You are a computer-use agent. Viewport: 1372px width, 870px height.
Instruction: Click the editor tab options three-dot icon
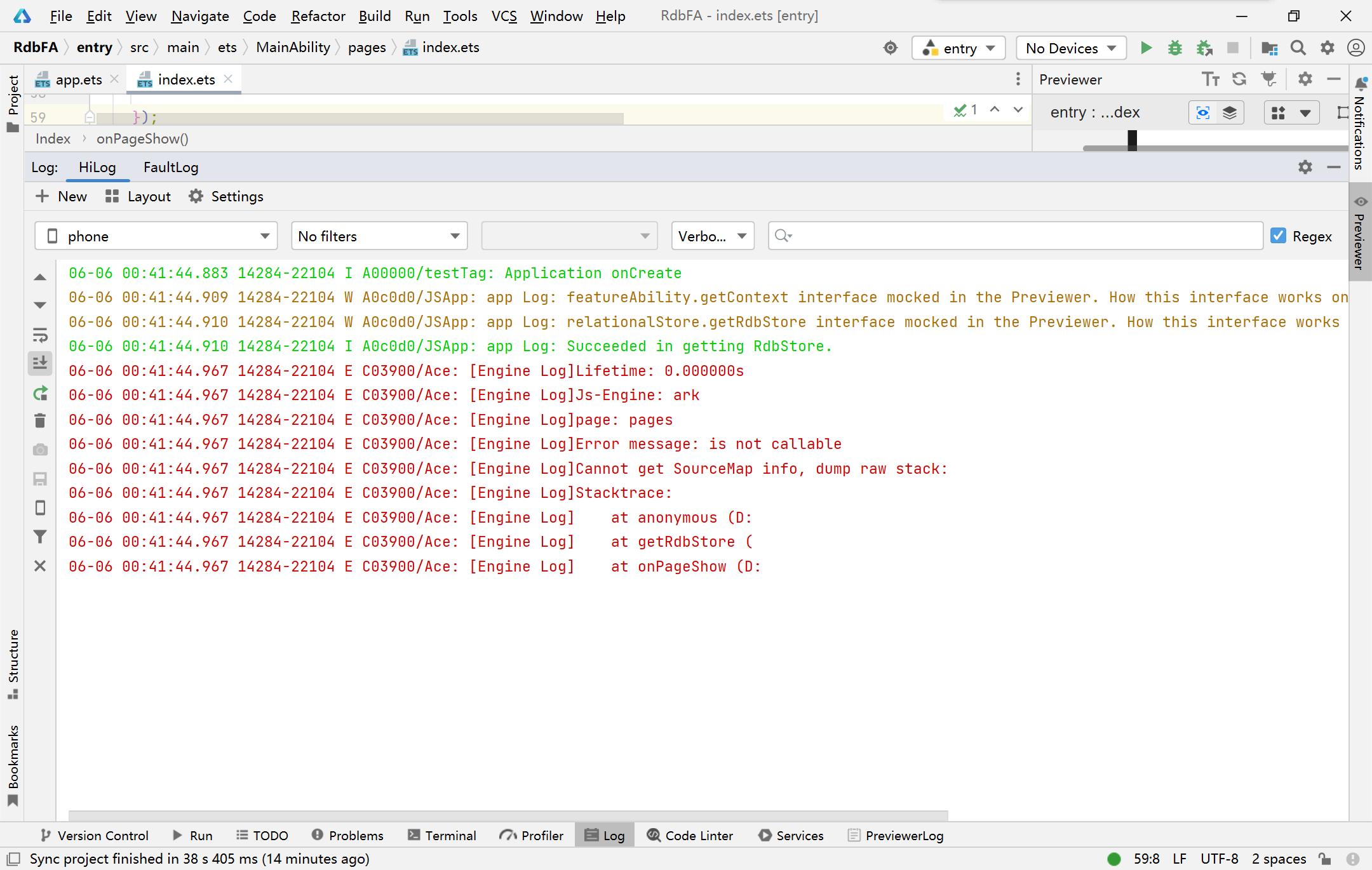[x=1018, y=79]
